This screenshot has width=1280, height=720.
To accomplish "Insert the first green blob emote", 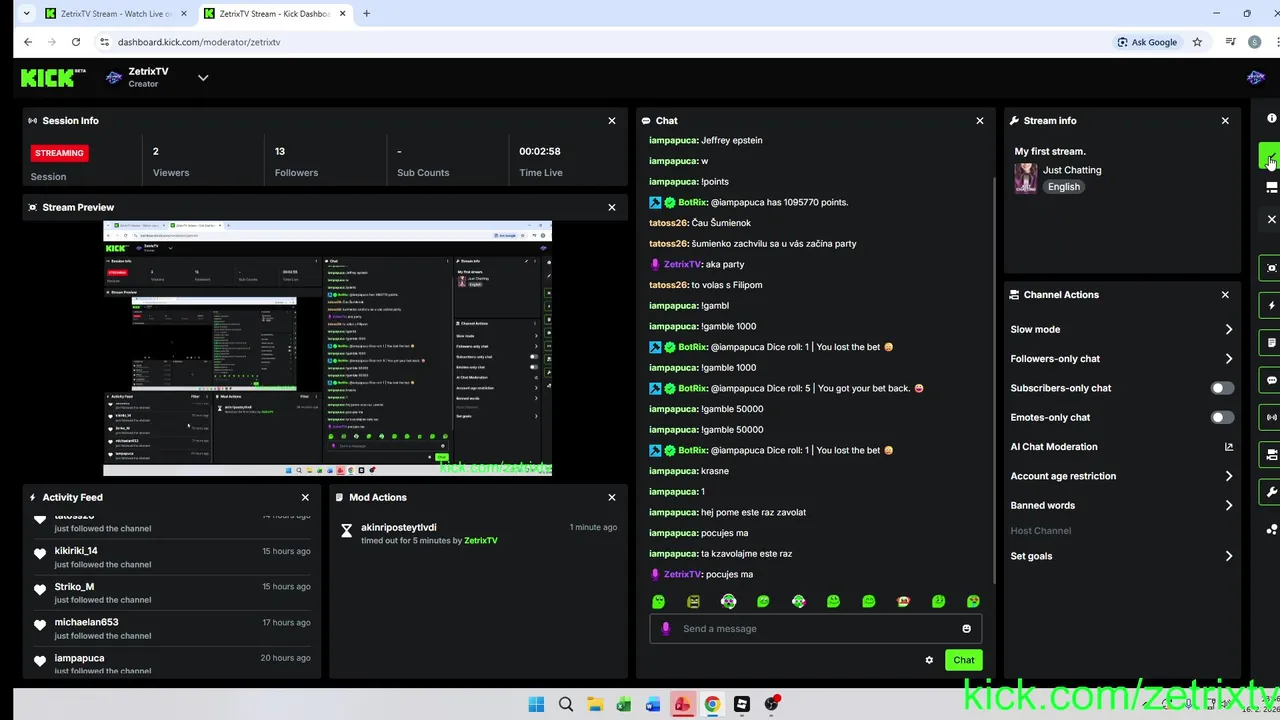I will coord(658,601).
